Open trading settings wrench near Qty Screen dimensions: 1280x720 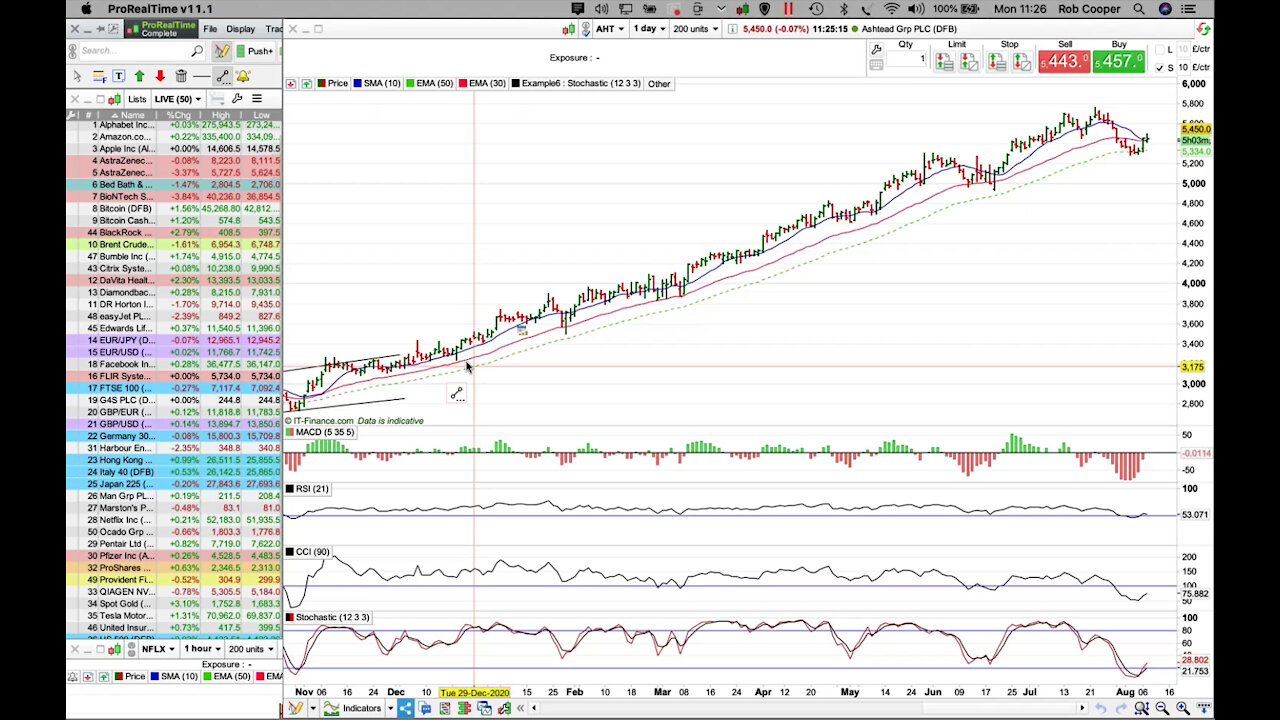(876, 49)
